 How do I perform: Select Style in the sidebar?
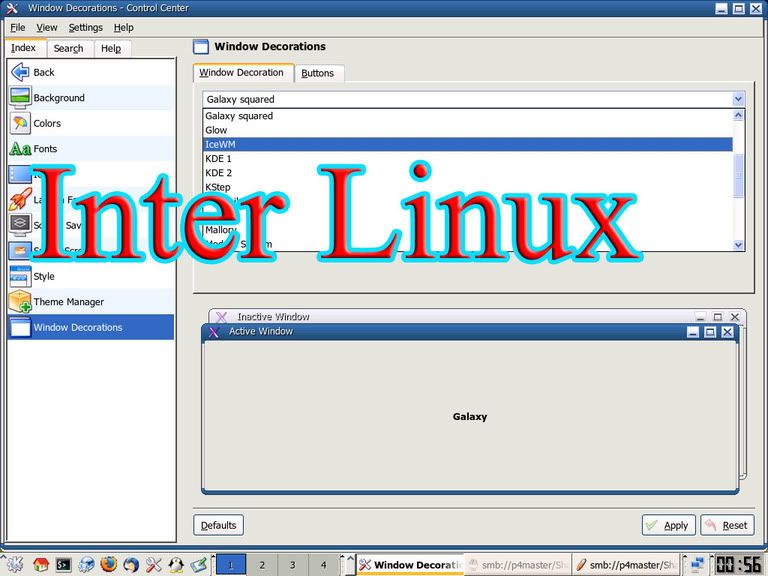point(91,276)
